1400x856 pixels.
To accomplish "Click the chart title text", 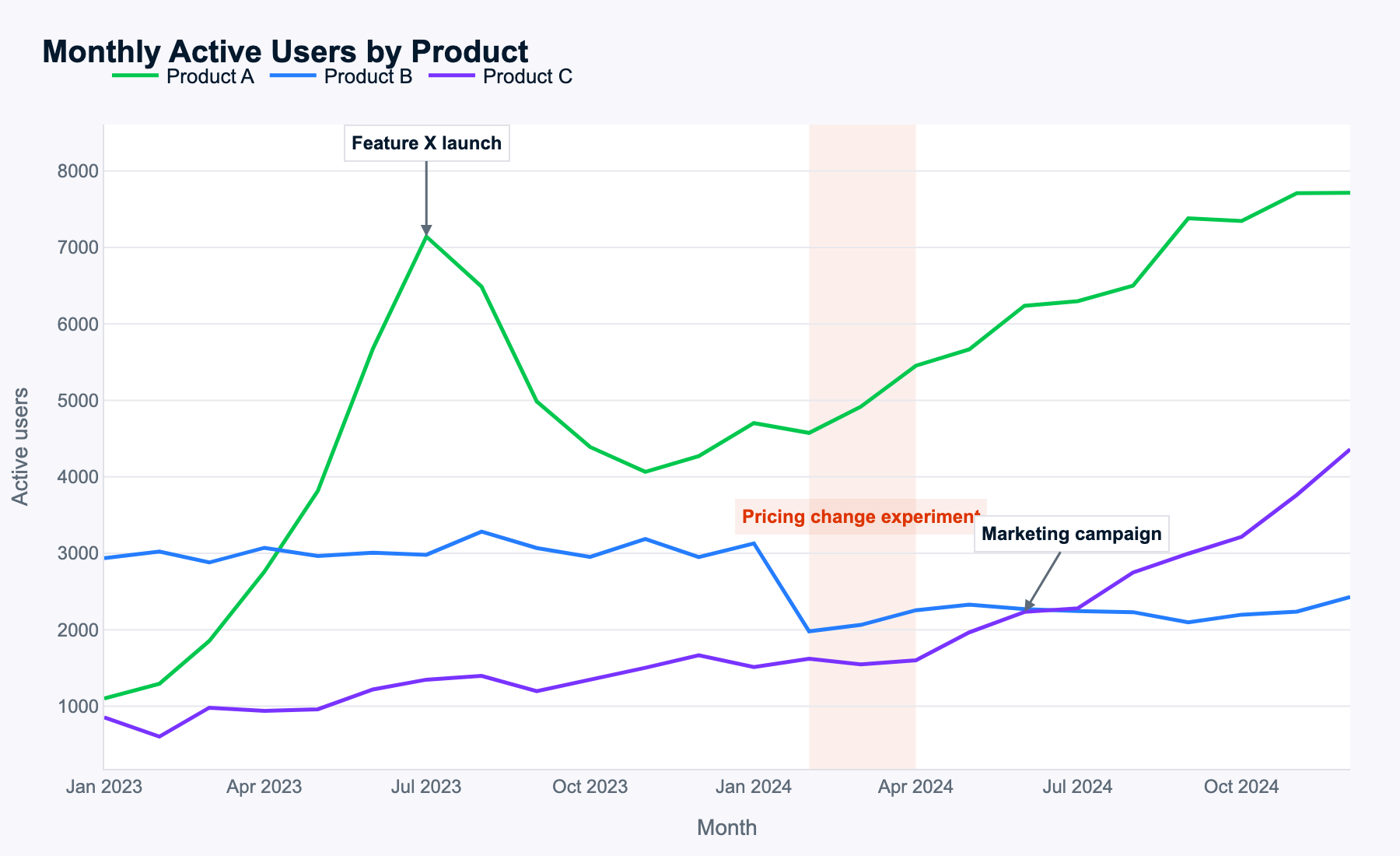I will tap(285, 52).
